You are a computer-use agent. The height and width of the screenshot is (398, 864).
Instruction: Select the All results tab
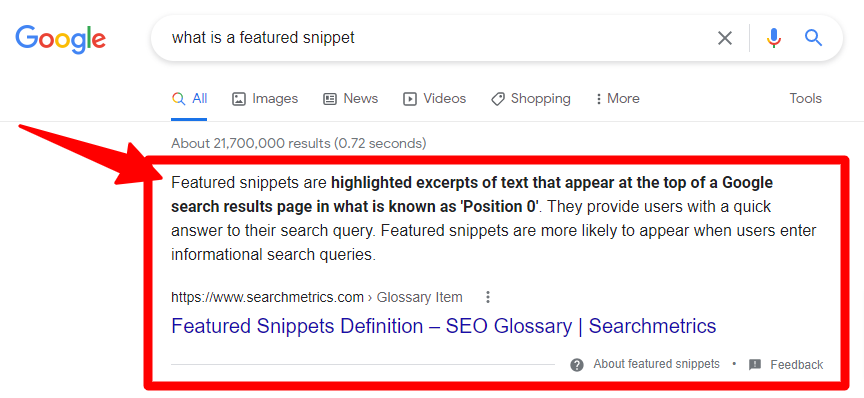[189, 99]
